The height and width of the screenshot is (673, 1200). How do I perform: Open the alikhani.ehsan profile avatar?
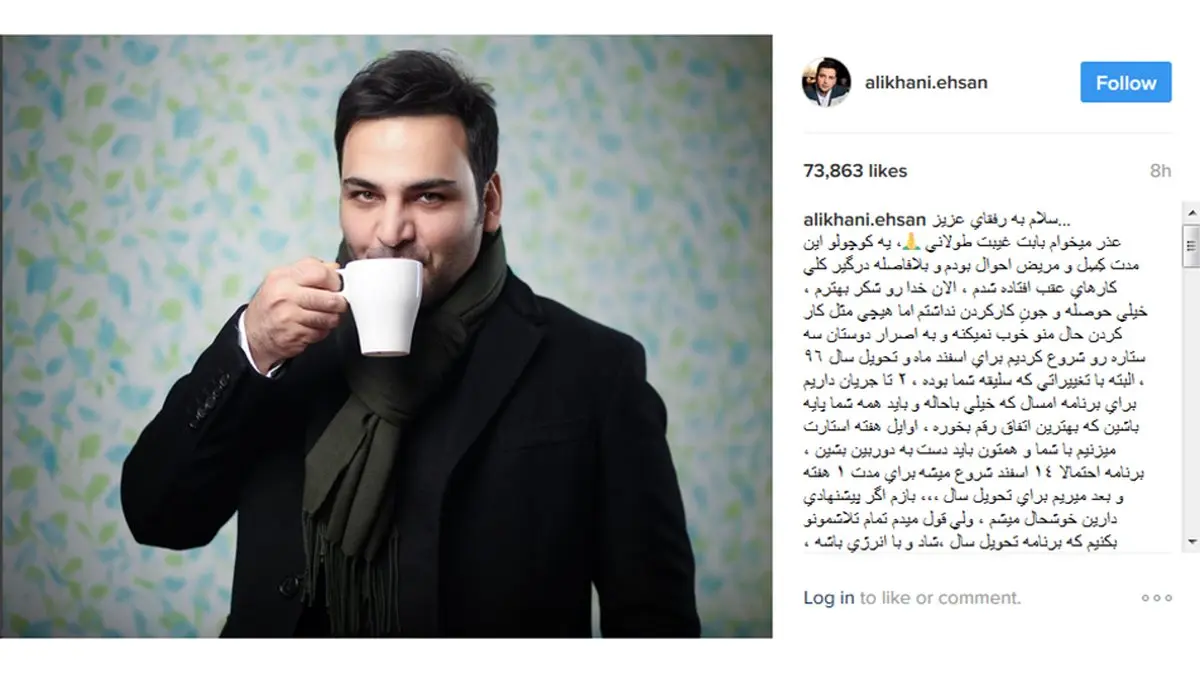pos(826,82)
